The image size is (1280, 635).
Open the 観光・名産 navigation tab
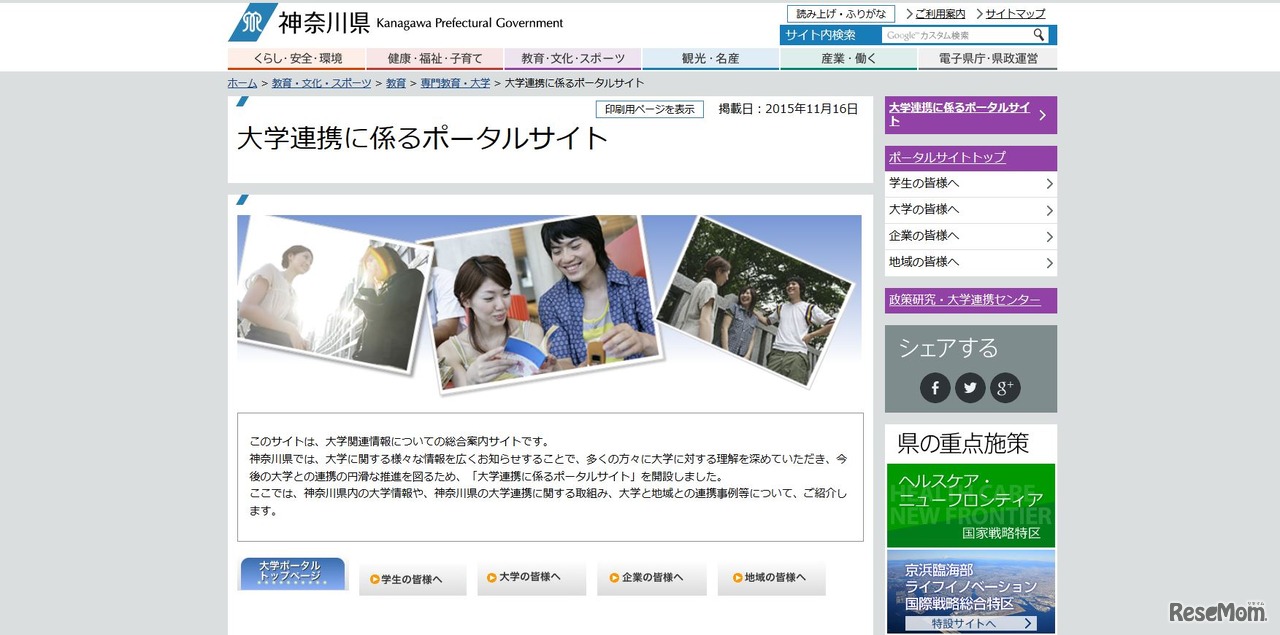710,58
